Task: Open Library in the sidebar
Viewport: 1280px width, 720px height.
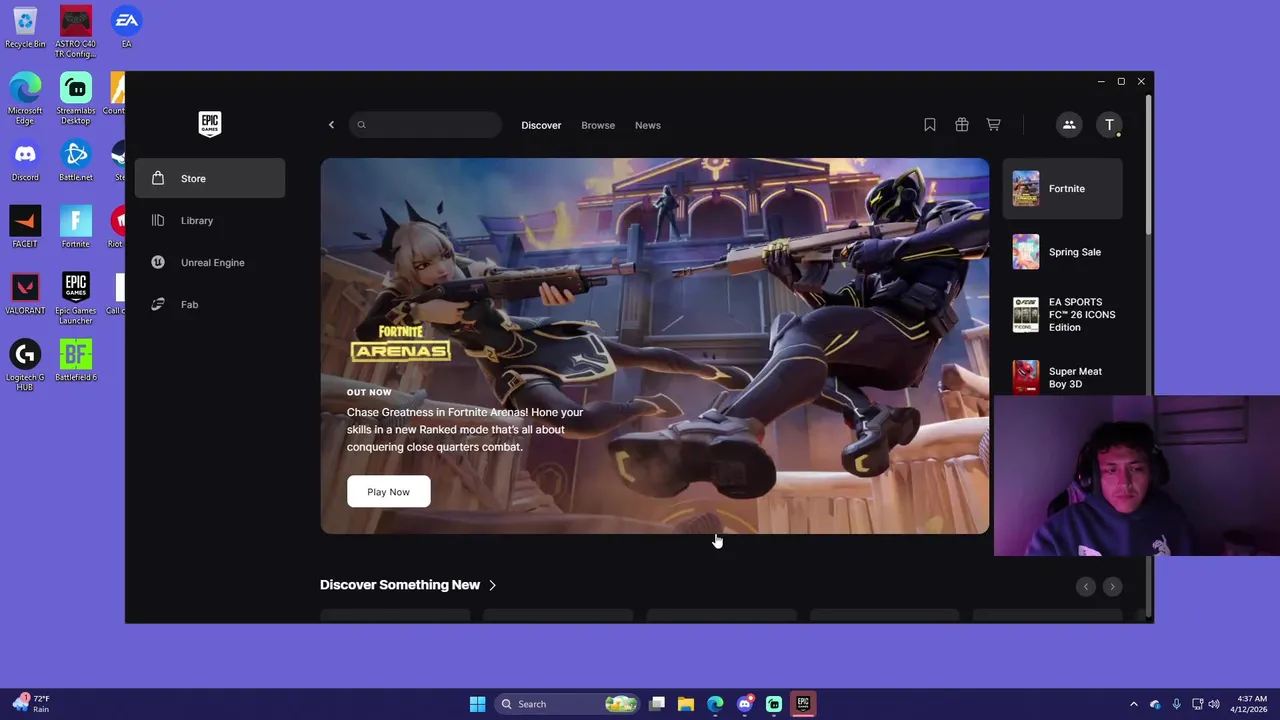Action: 210,220
